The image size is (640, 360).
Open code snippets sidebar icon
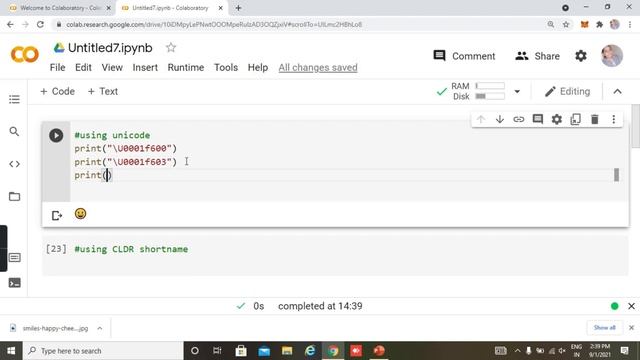tap(14, 164)
